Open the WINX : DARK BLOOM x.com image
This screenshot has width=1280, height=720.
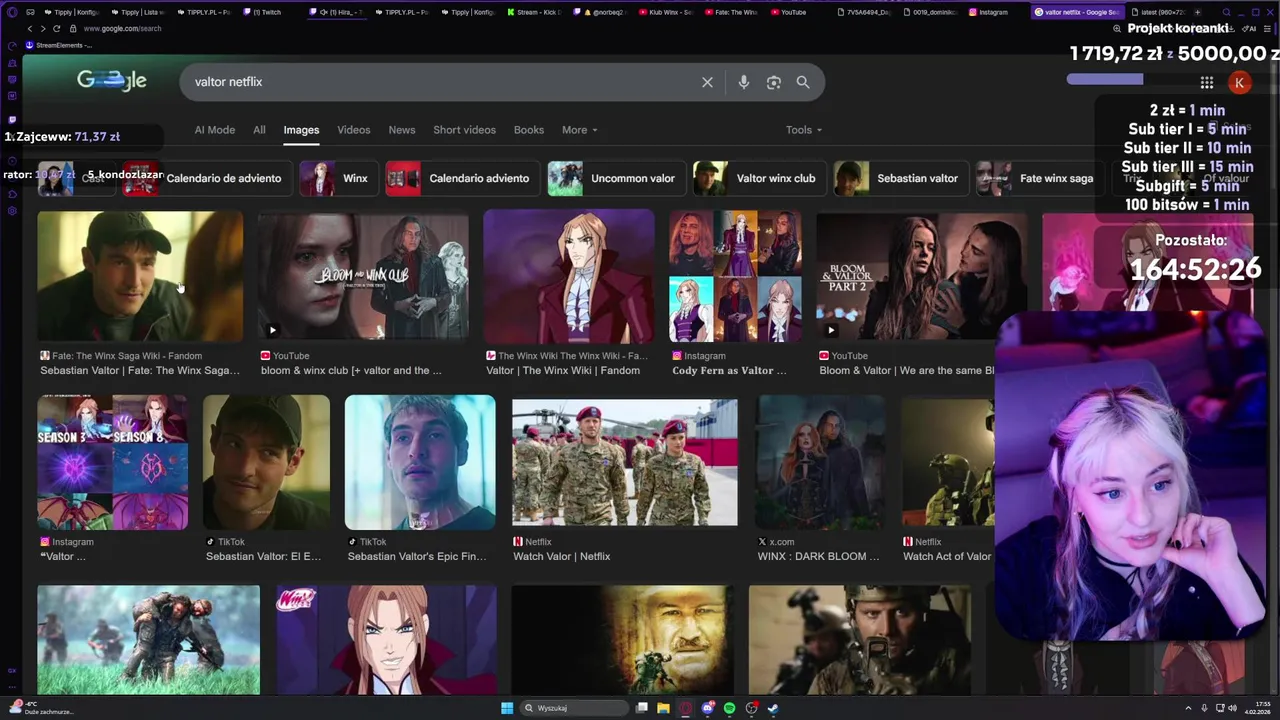820,462
